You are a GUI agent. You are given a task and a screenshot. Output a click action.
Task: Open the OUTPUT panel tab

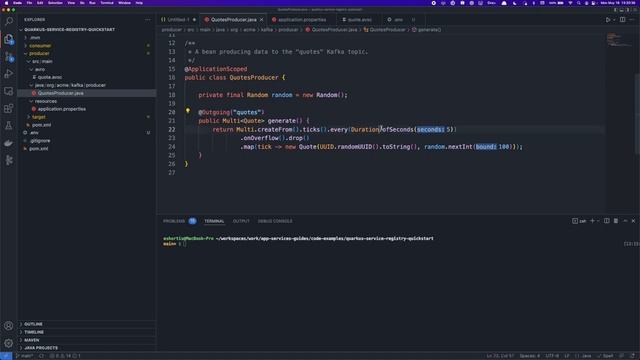click(x=241, y=221)
